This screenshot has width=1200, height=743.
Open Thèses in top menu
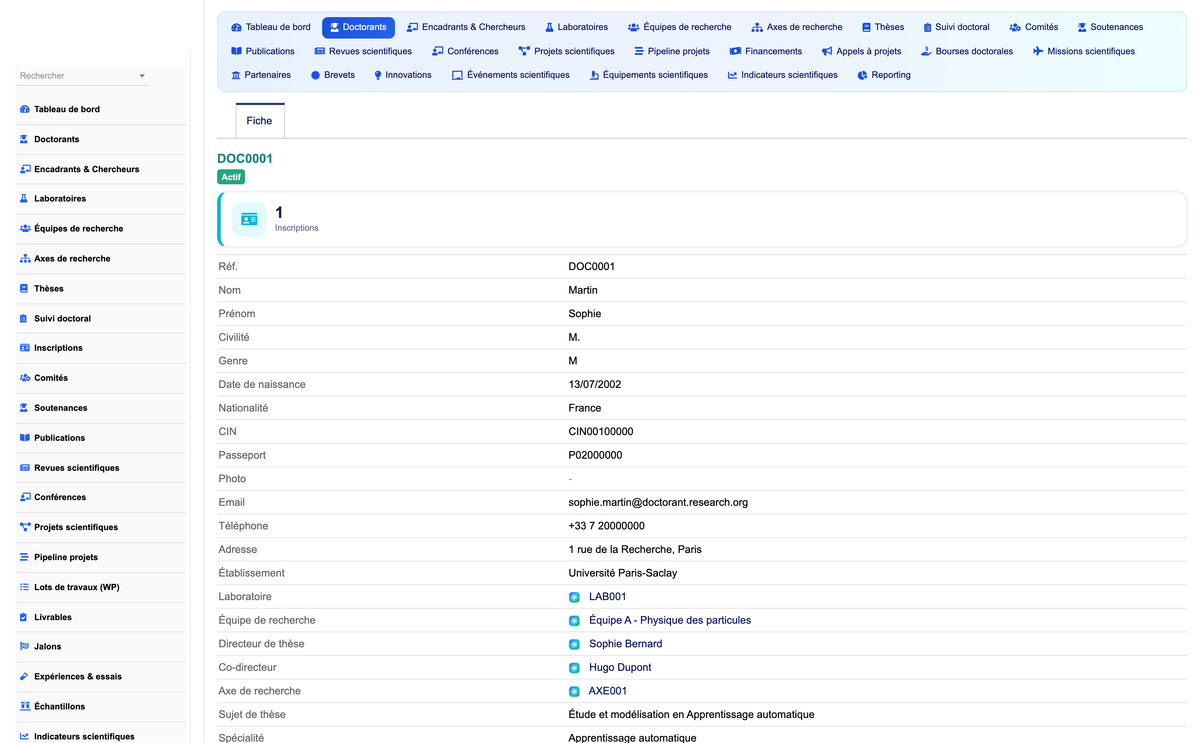point(883,27)
